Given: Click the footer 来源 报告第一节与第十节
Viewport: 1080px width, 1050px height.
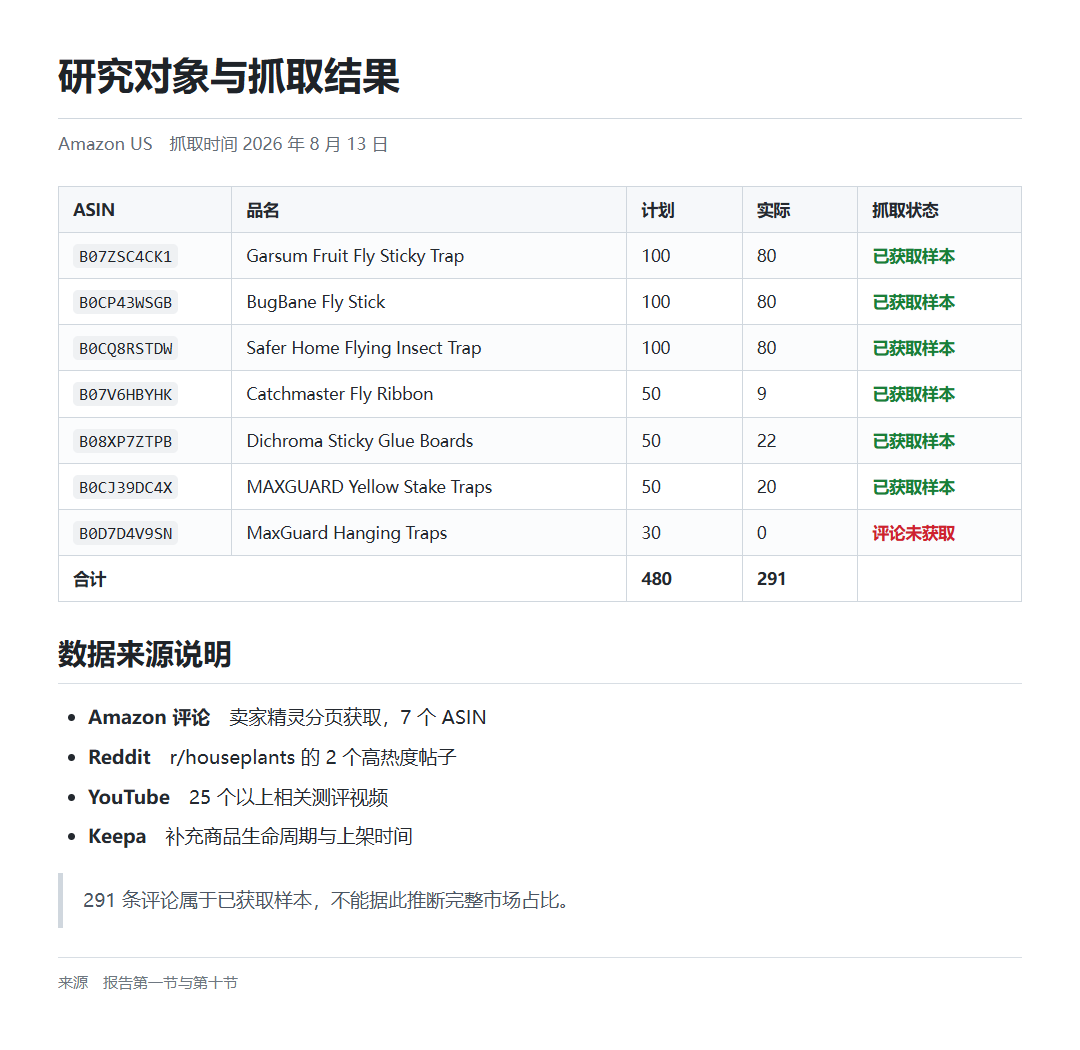Looking at the screenshot, I should (148, 982).
